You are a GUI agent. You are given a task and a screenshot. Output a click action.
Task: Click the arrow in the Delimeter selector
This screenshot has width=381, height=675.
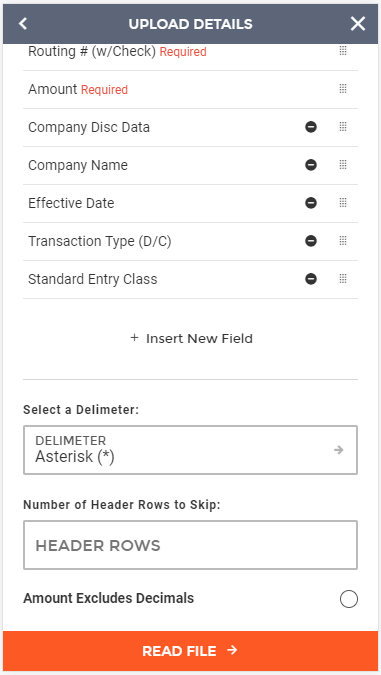[x=339, y=450]
